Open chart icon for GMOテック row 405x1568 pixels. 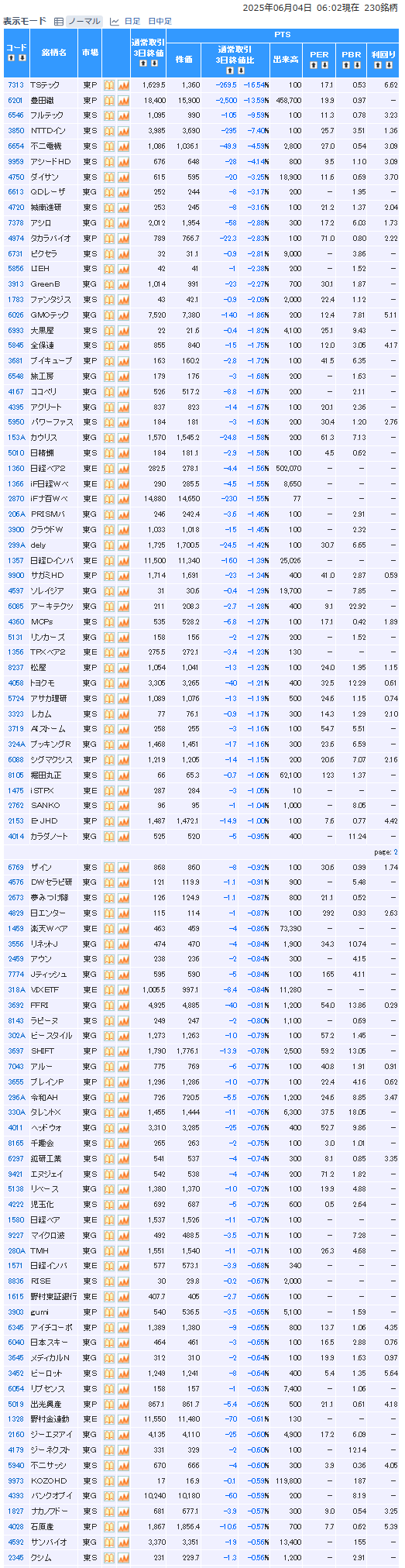(x=123, y=315)
